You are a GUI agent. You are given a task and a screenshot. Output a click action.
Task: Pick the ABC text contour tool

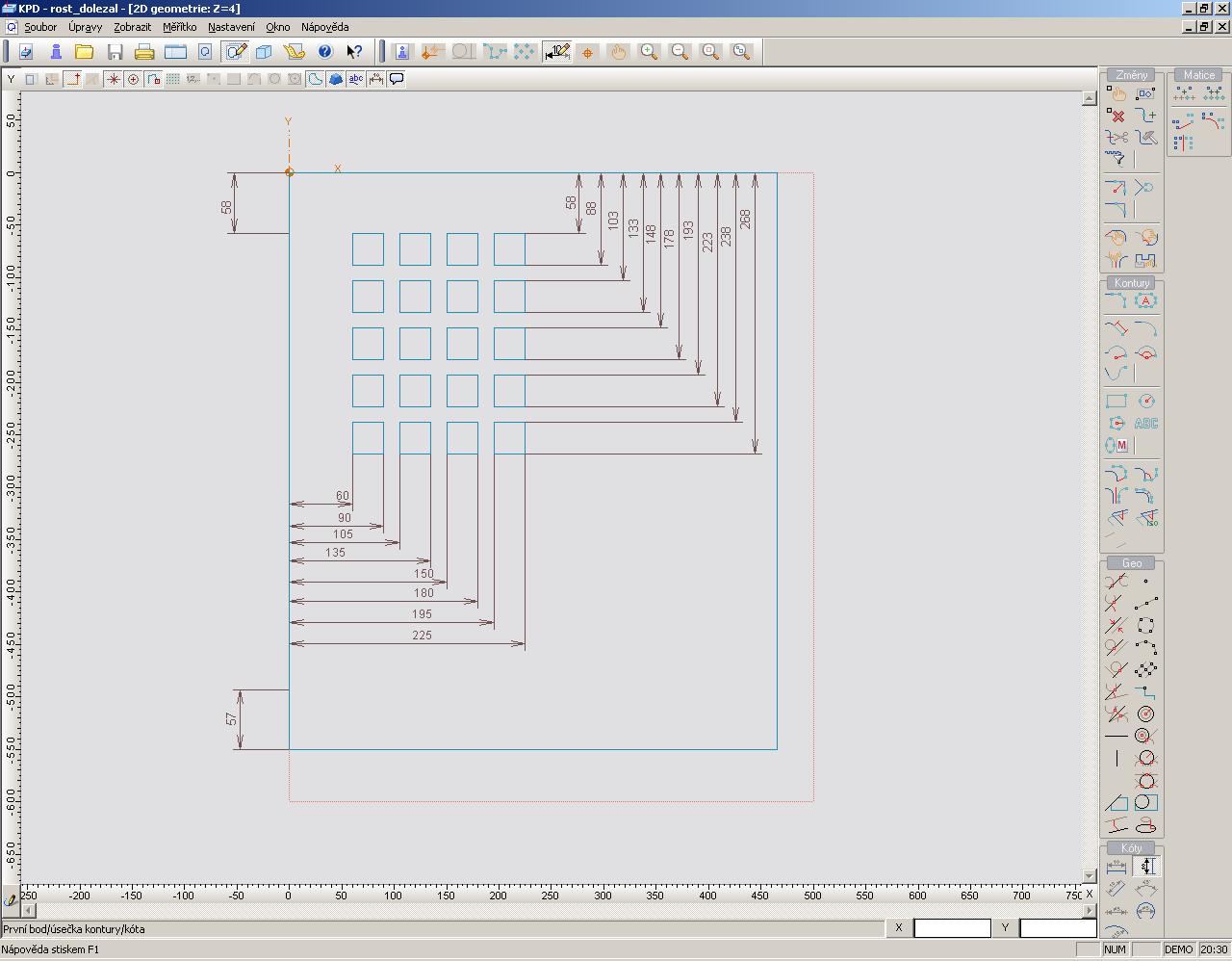[1145, 424]
